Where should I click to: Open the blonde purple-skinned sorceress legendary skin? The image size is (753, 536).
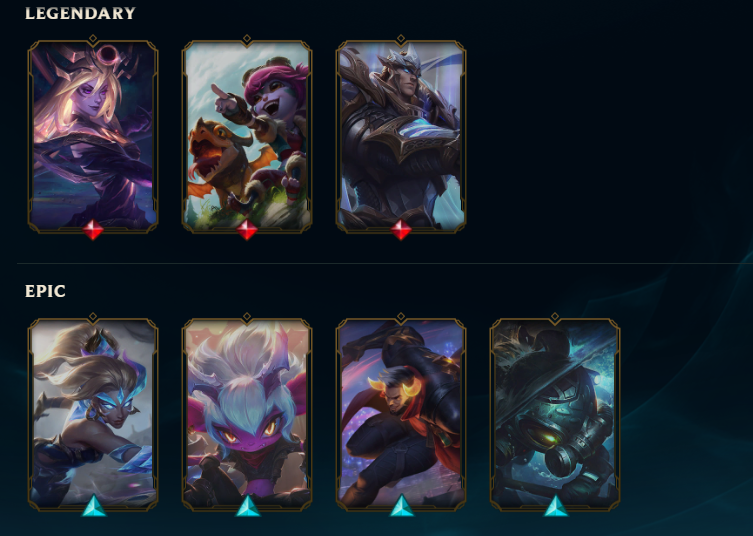[93, 136]
